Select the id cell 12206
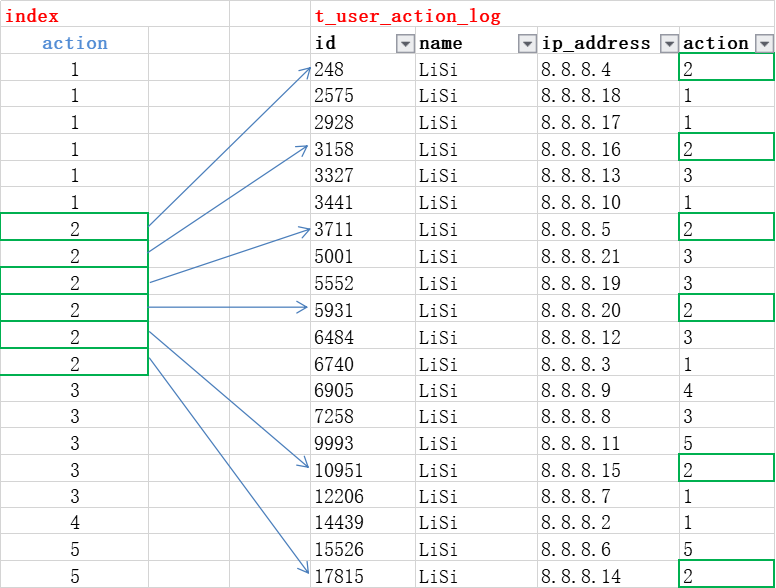776x588 pixels. click(363, 495)
